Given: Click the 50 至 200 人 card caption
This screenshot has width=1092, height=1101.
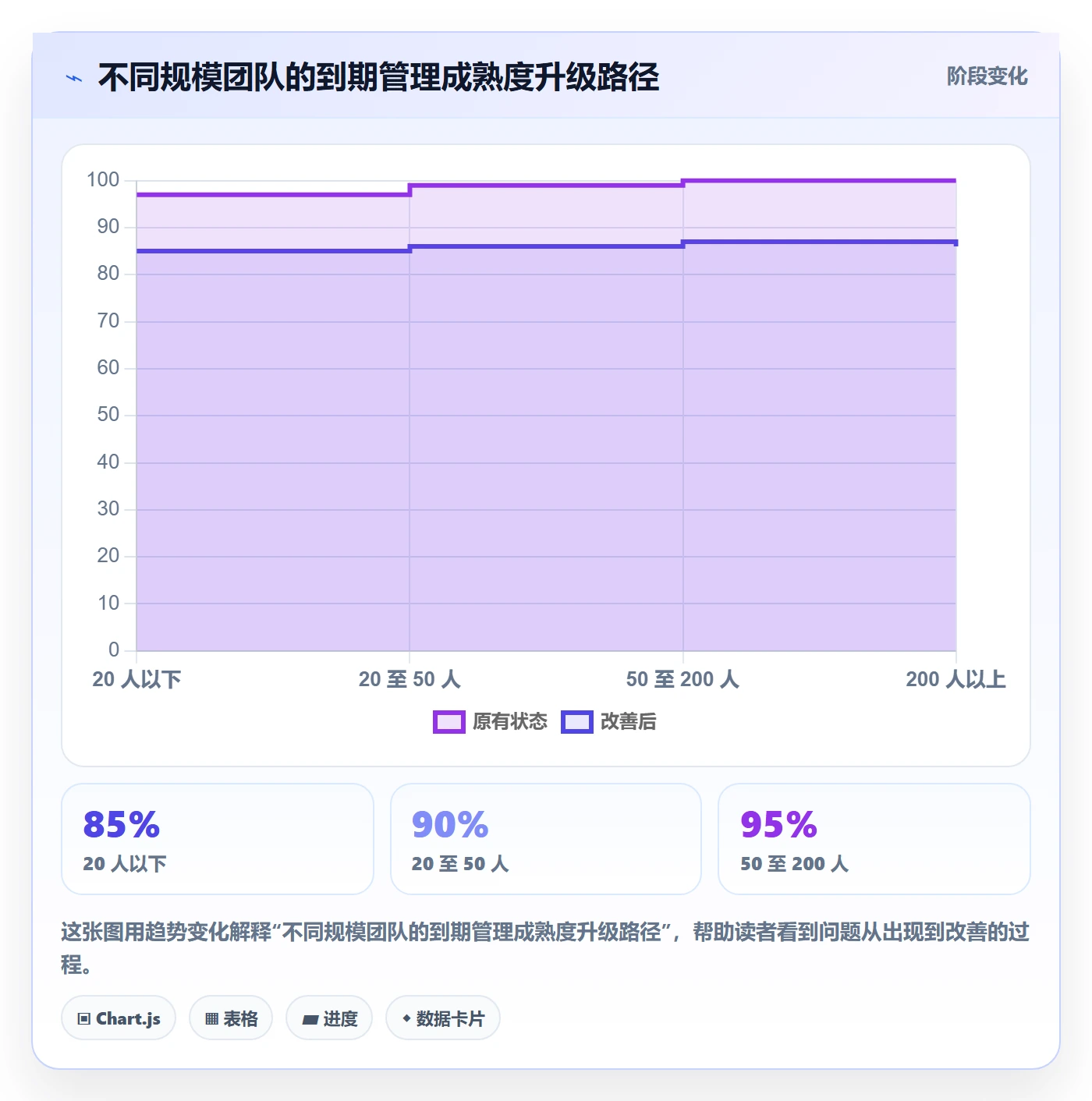Looking at the screenshot, I should pos(794,864).
